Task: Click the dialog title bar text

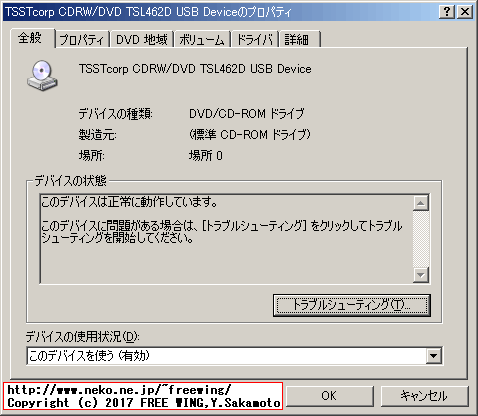Action: pyautogui.click(x=148, y=13)
